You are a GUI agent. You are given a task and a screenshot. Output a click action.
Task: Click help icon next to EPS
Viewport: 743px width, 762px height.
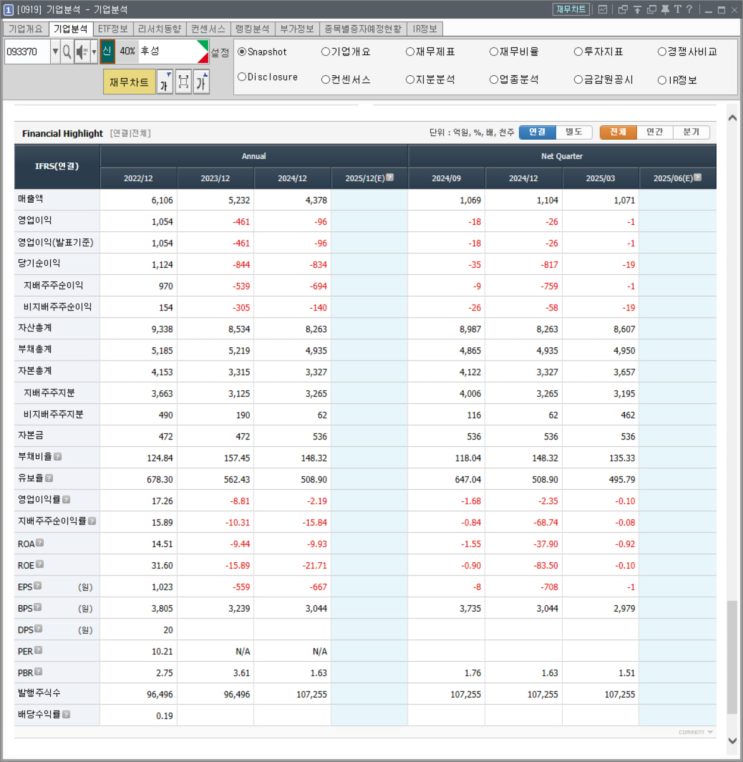[38, 586]
